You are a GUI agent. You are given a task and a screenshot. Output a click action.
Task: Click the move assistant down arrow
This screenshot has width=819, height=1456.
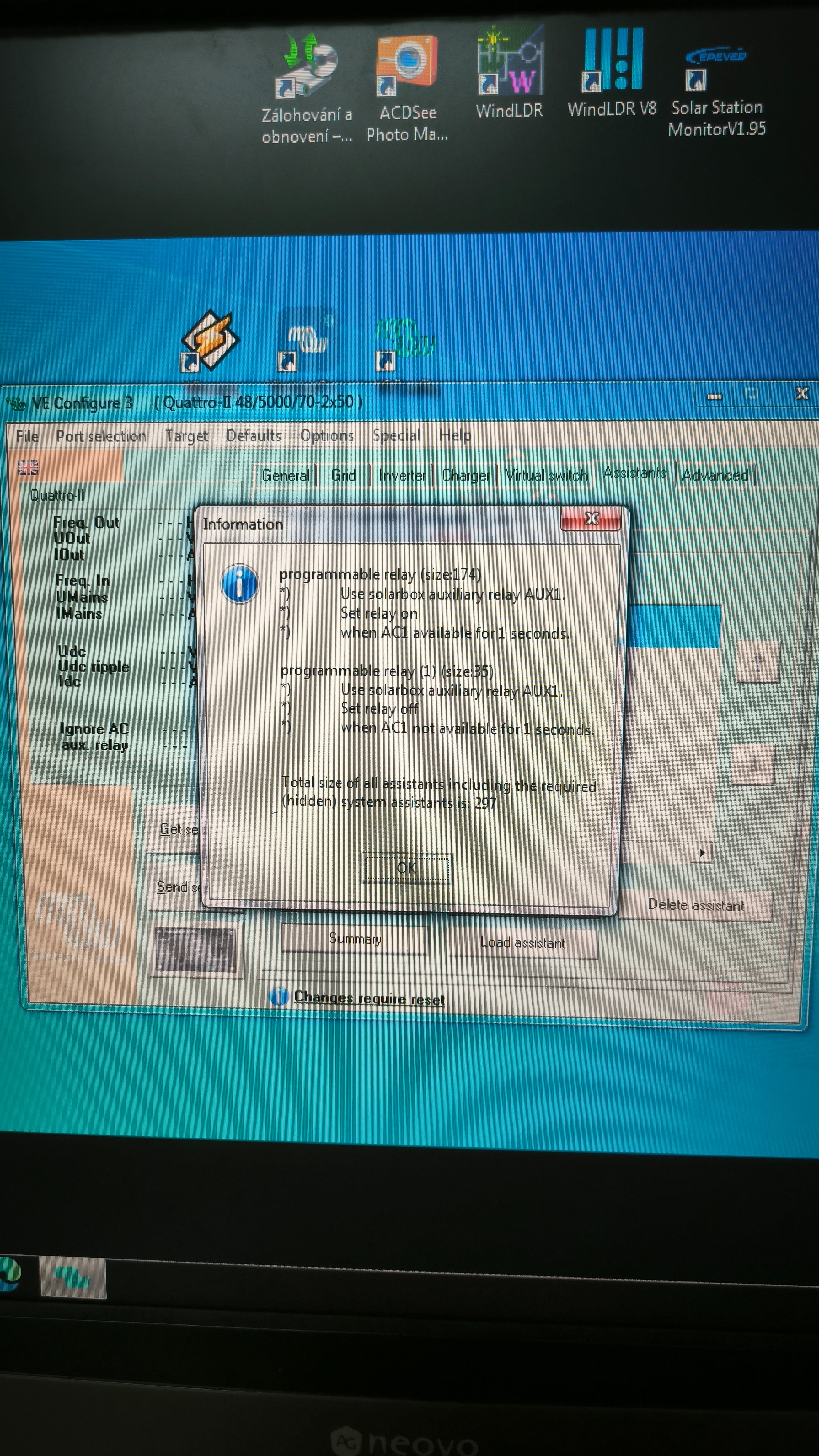click(753, 765)
